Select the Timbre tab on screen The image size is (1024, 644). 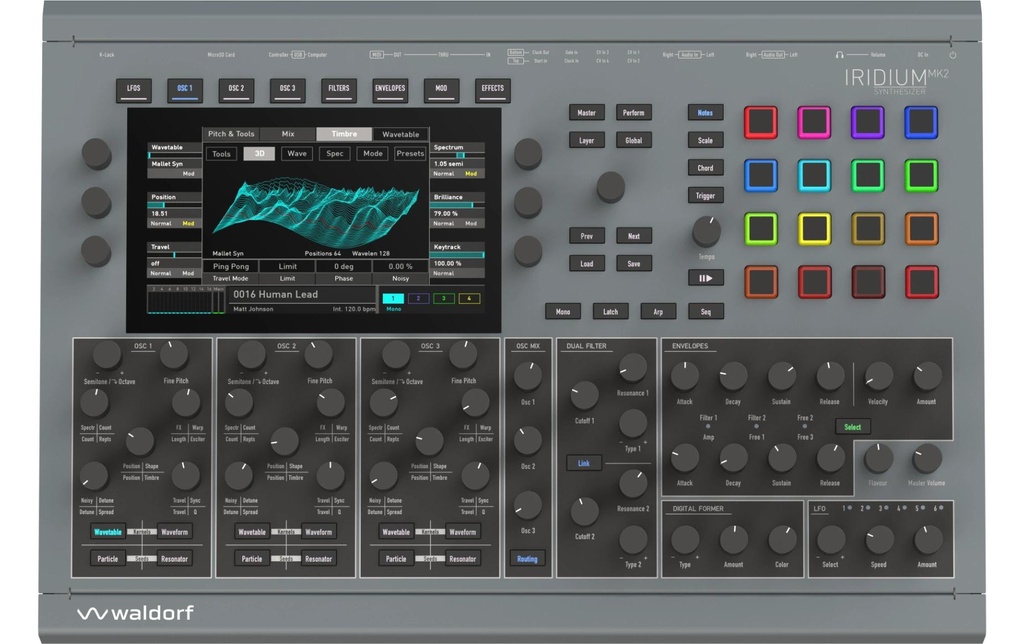tap(344, 134)
